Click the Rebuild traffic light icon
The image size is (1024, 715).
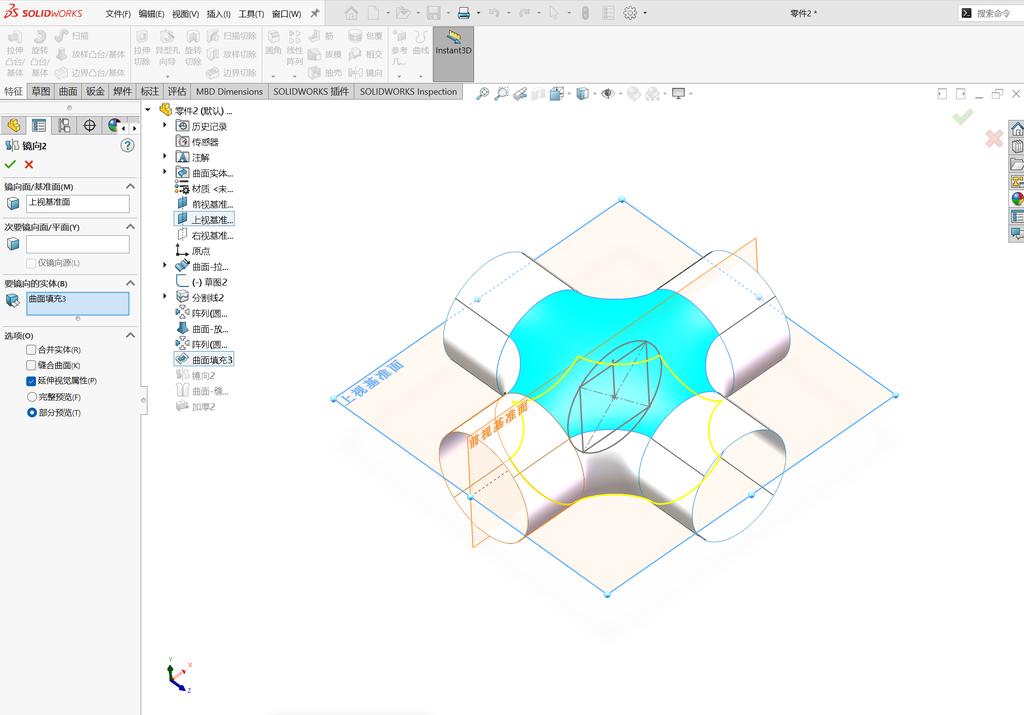[585, 13]
